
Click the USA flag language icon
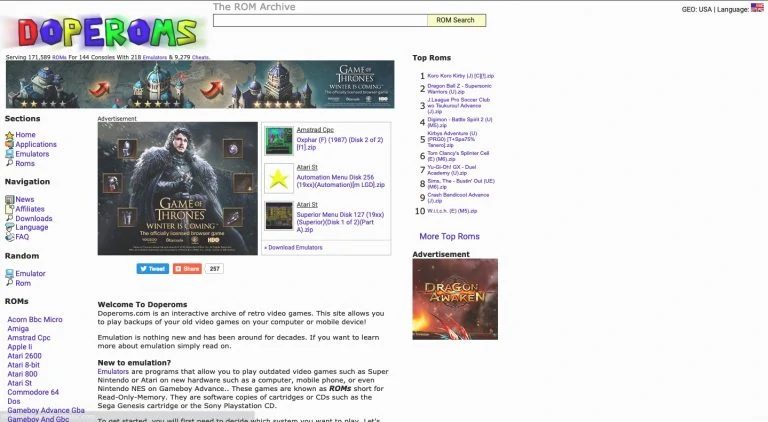point(757,8)
